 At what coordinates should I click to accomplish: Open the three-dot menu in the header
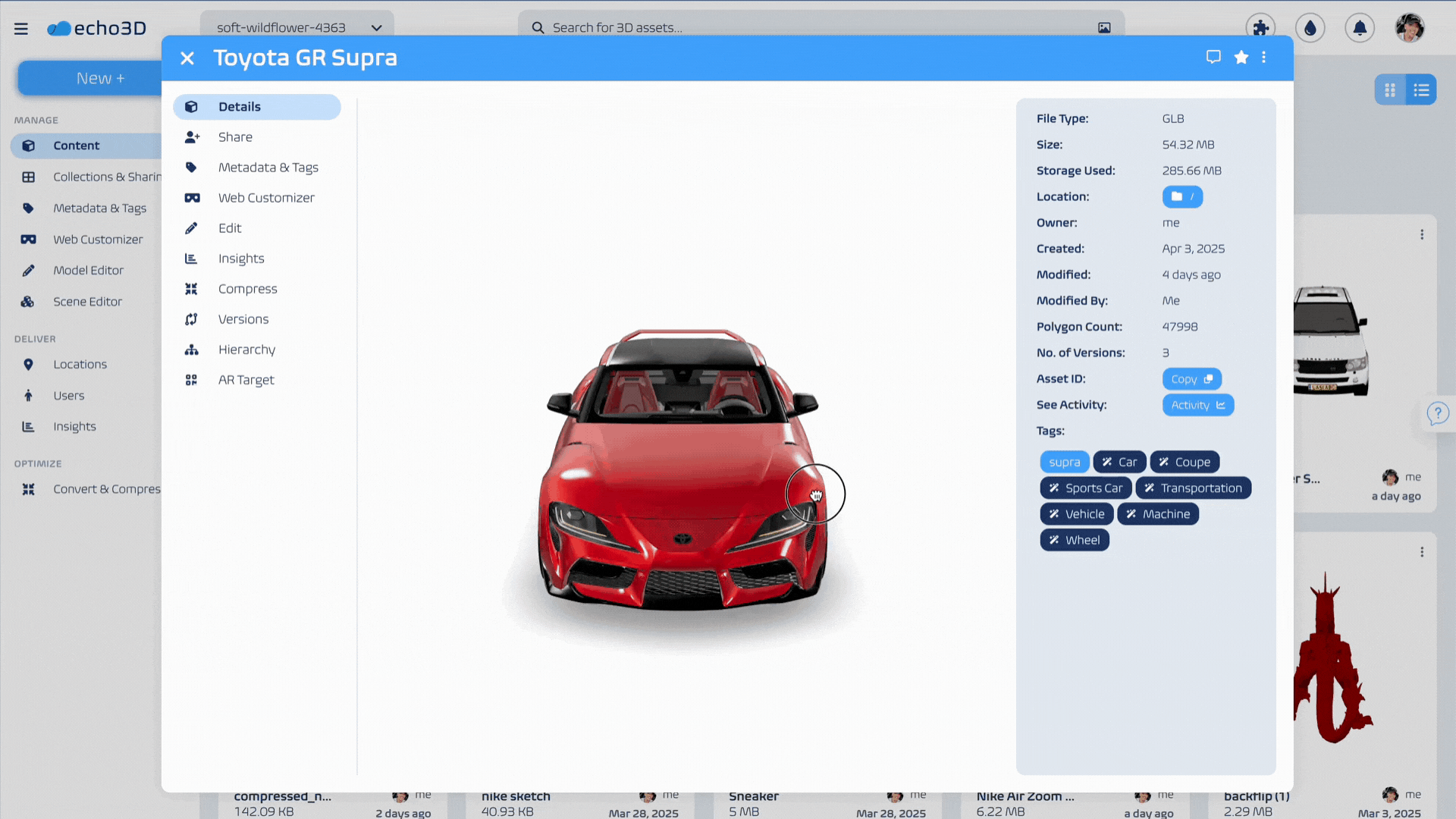1264,57
